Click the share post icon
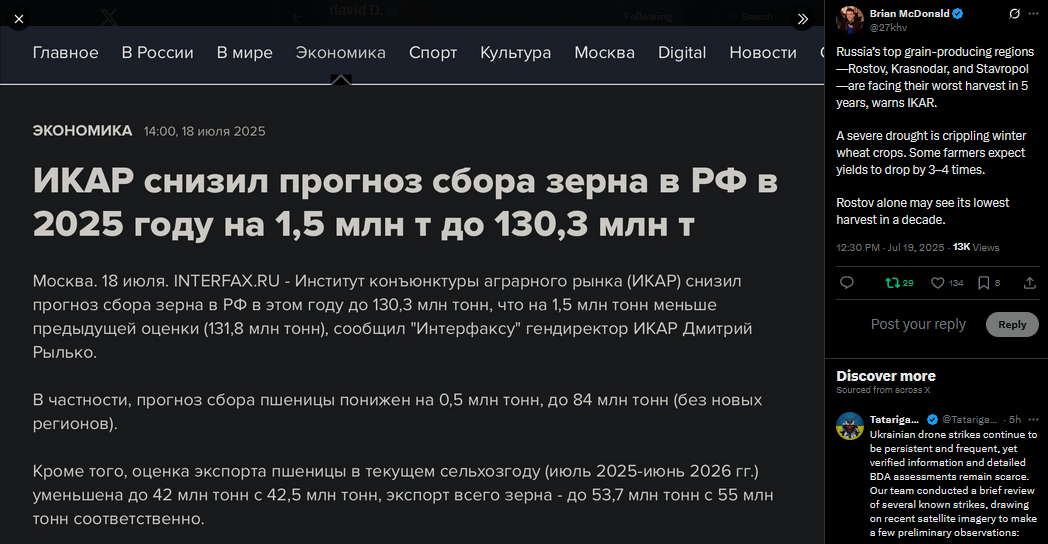1048x544 pixels. (x=1030, y=283)
